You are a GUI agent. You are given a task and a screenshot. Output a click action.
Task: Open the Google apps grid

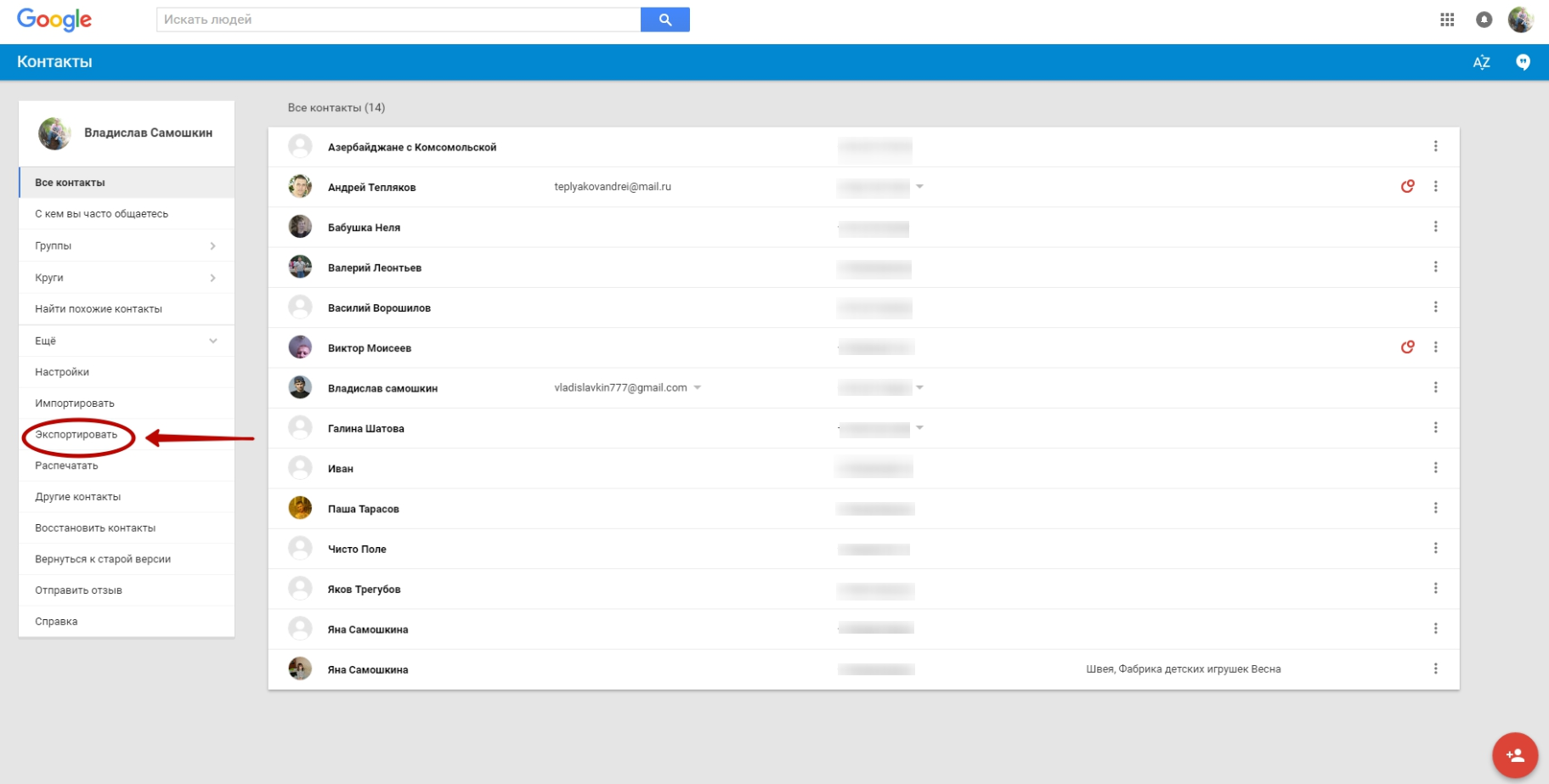point(1447,20)
